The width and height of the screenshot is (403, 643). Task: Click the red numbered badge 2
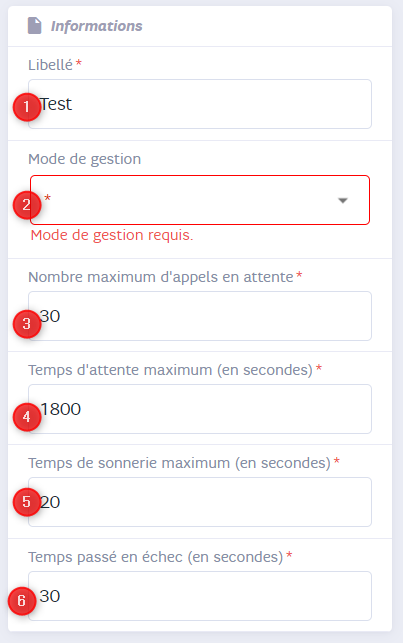tap(27, 205)
